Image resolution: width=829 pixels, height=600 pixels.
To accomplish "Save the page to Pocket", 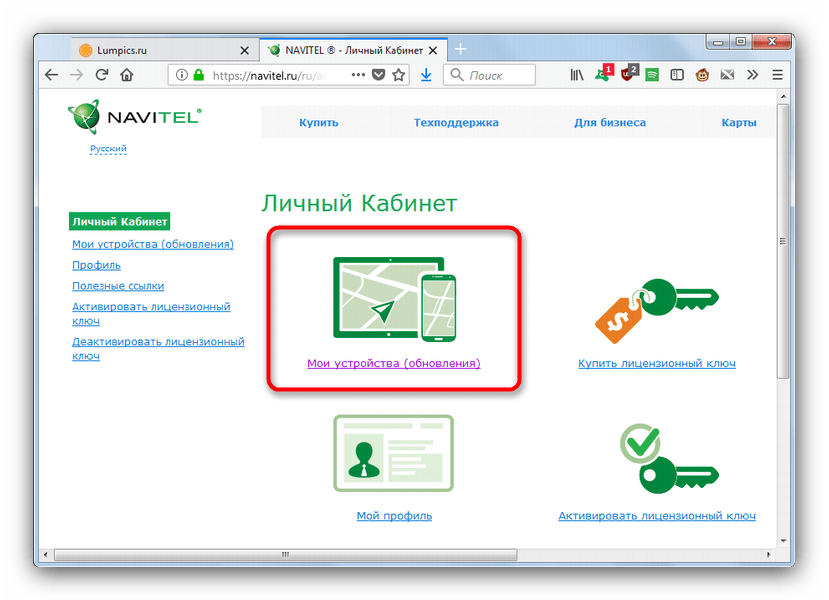I will point(378,75).
